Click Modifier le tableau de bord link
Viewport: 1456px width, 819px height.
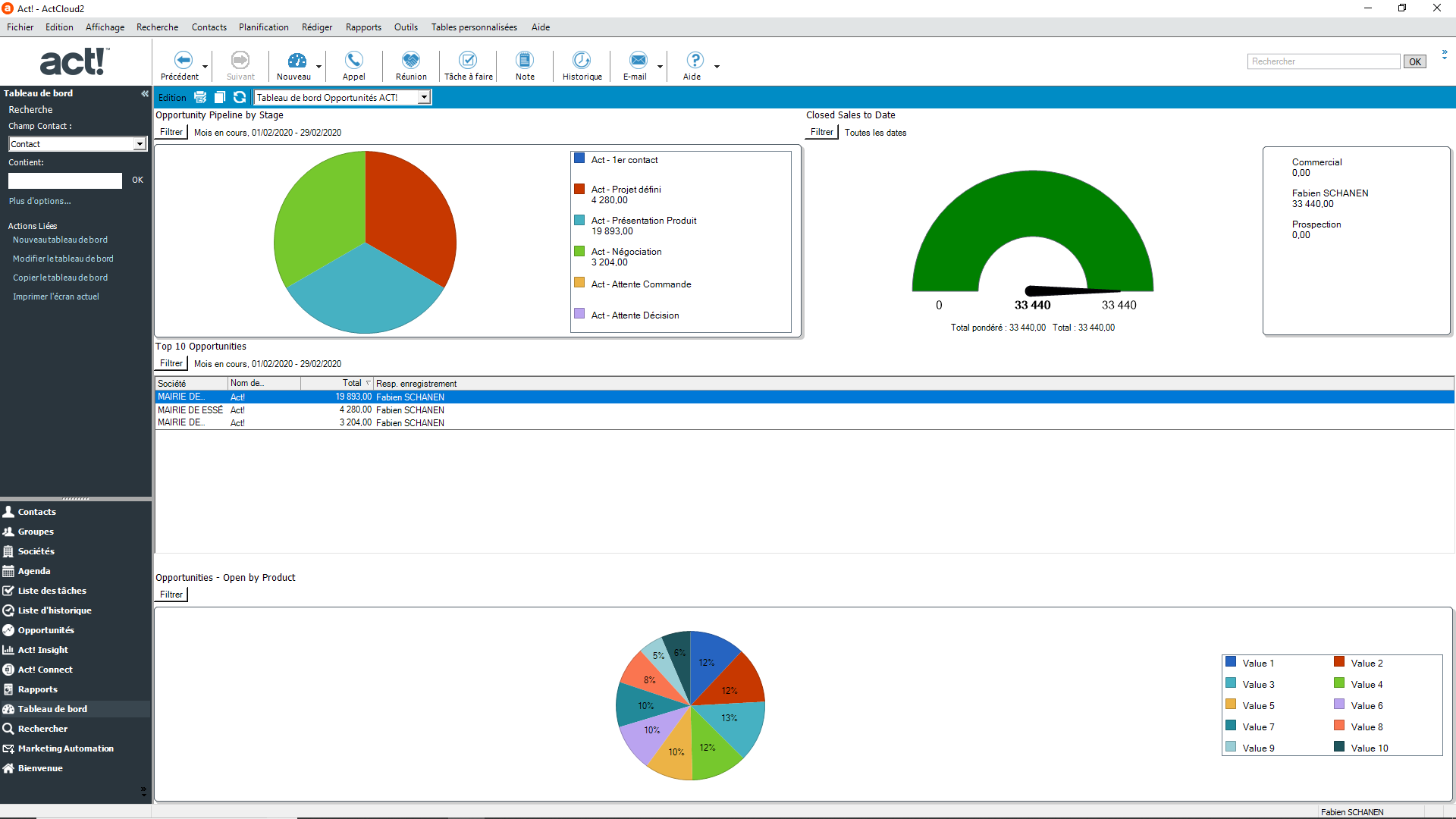coord(63,259)
